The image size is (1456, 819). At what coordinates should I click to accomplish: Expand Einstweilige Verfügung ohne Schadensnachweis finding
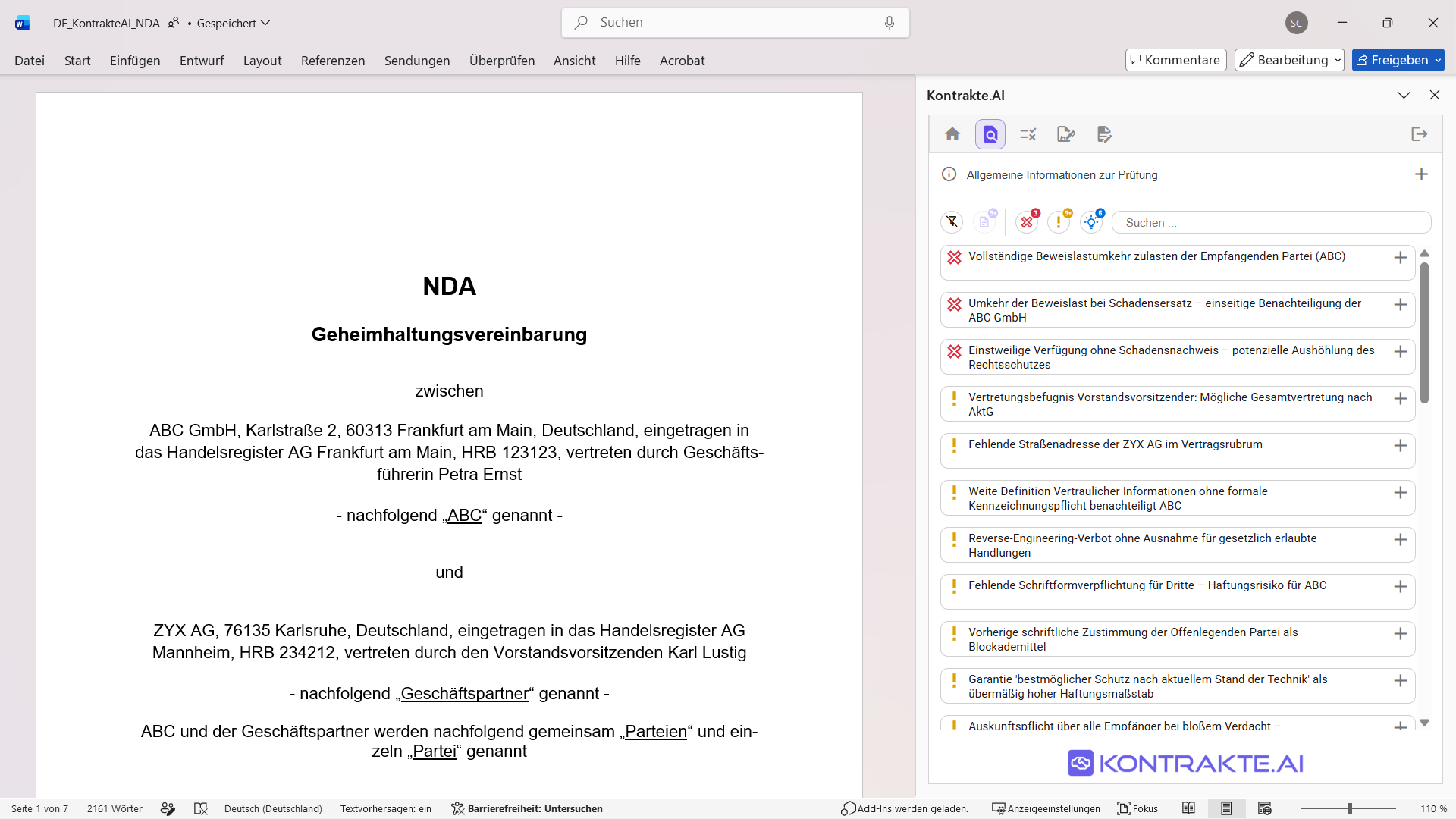(1400, 352)
